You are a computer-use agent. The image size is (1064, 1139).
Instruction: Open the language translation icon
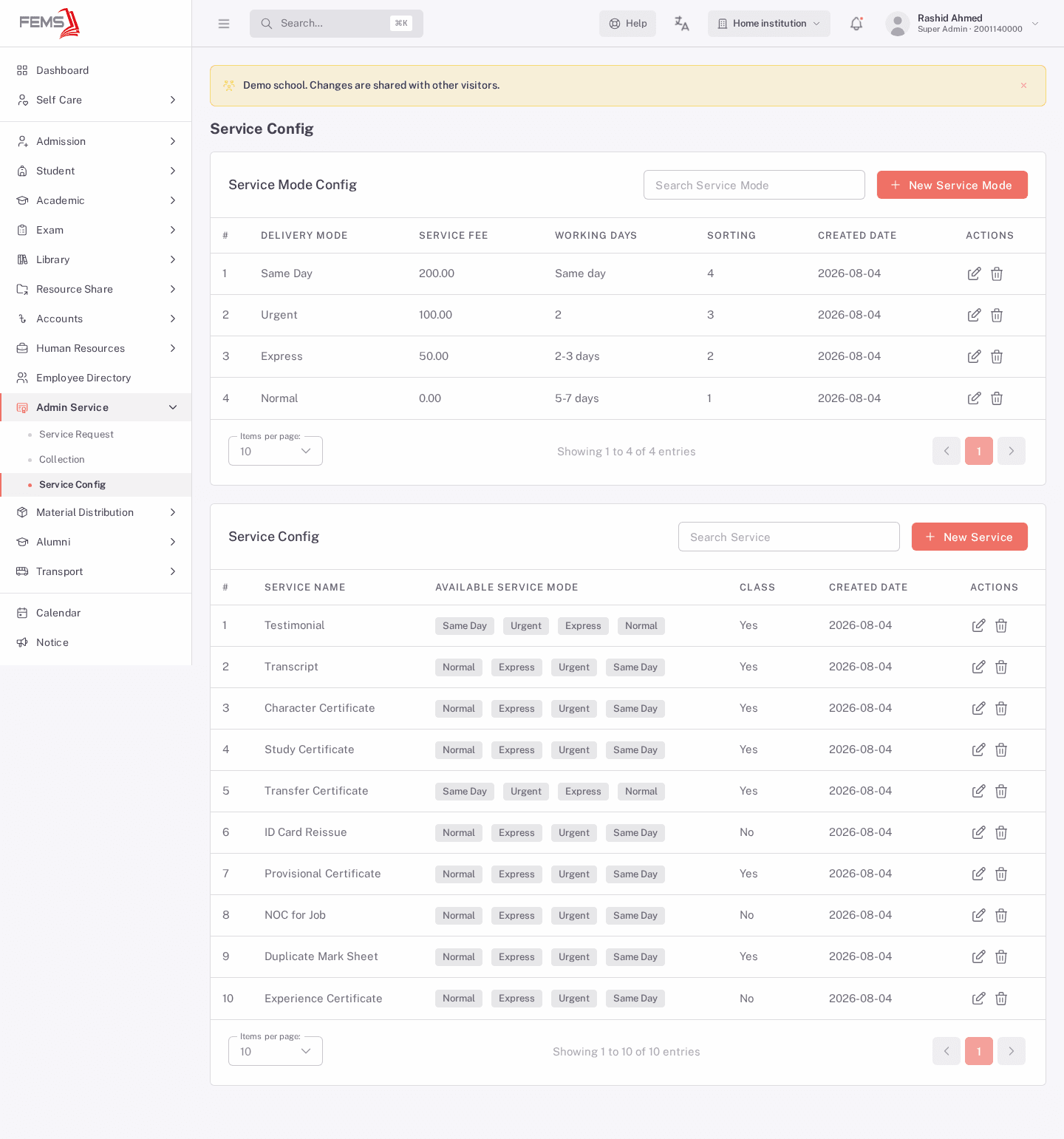(x=681, y=24)
